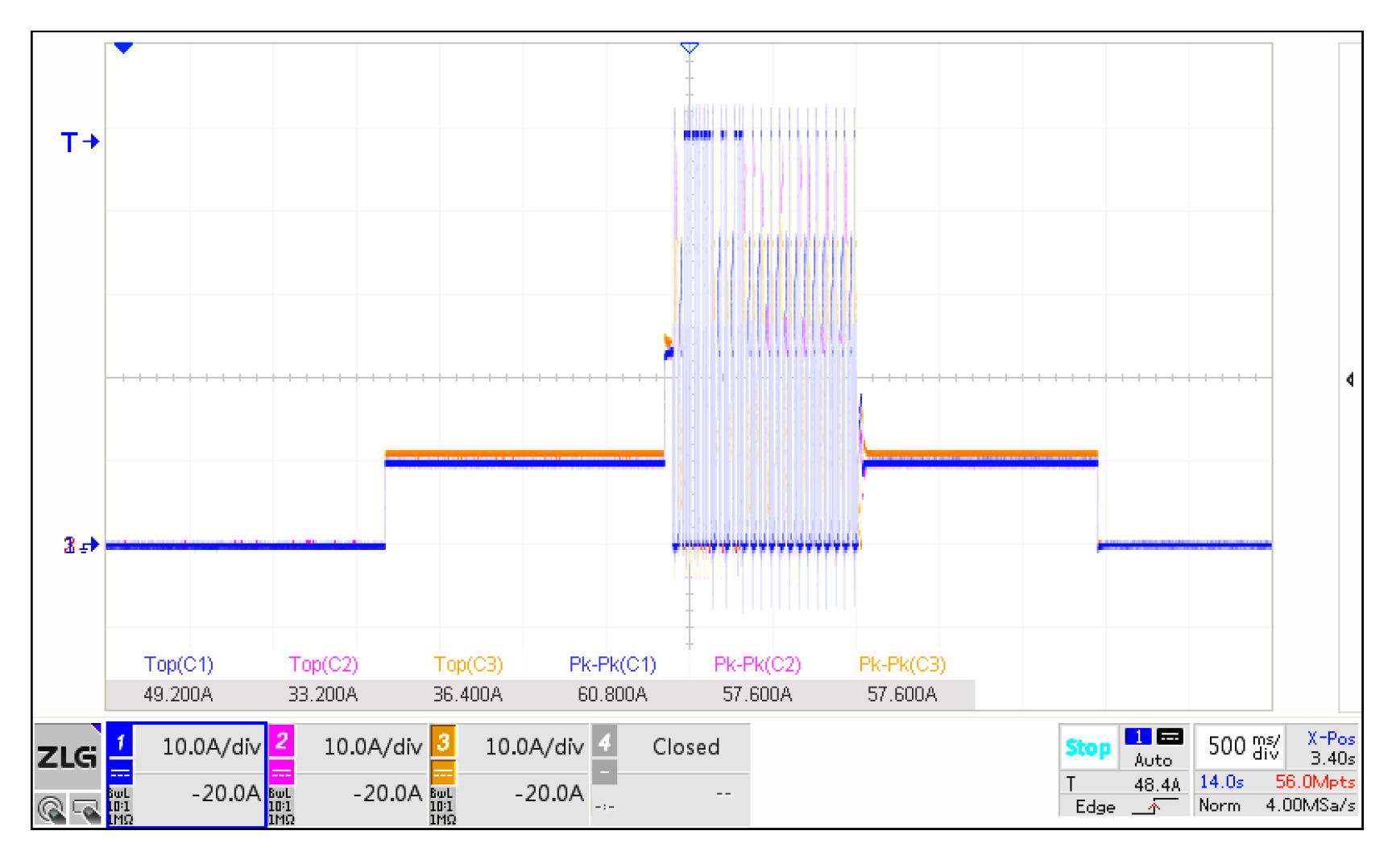This screenshot has height=868, width=1392.
Task: Toggle channel 2 DC coupling icon
Action: [281, 773]
